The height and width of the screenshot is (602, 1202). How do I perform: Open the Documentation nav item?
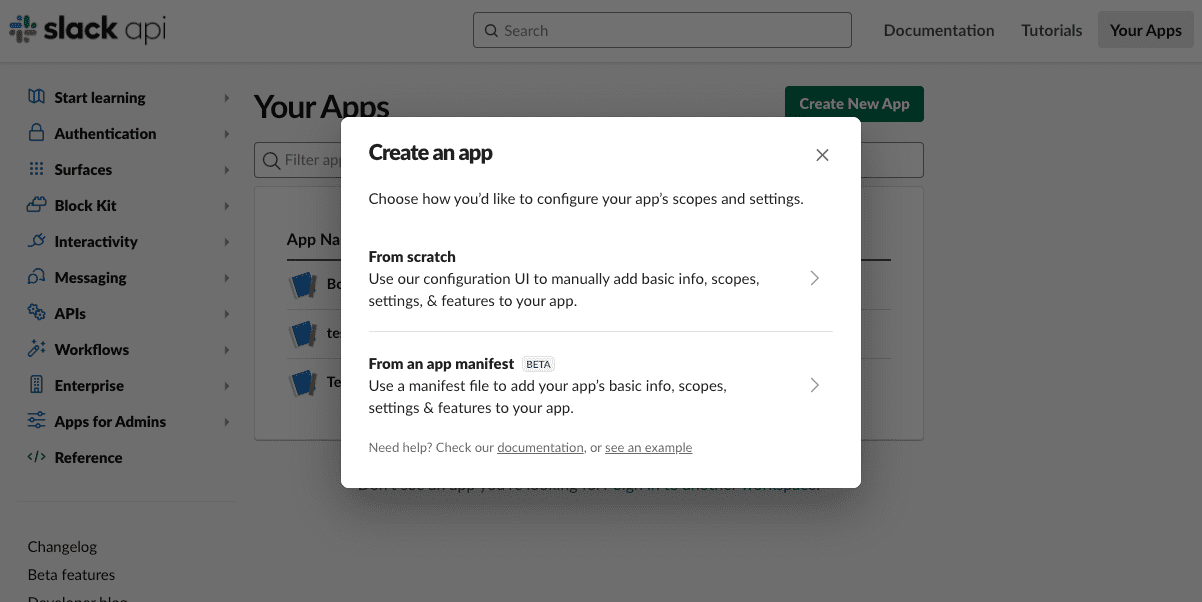(x=938, y=30)
